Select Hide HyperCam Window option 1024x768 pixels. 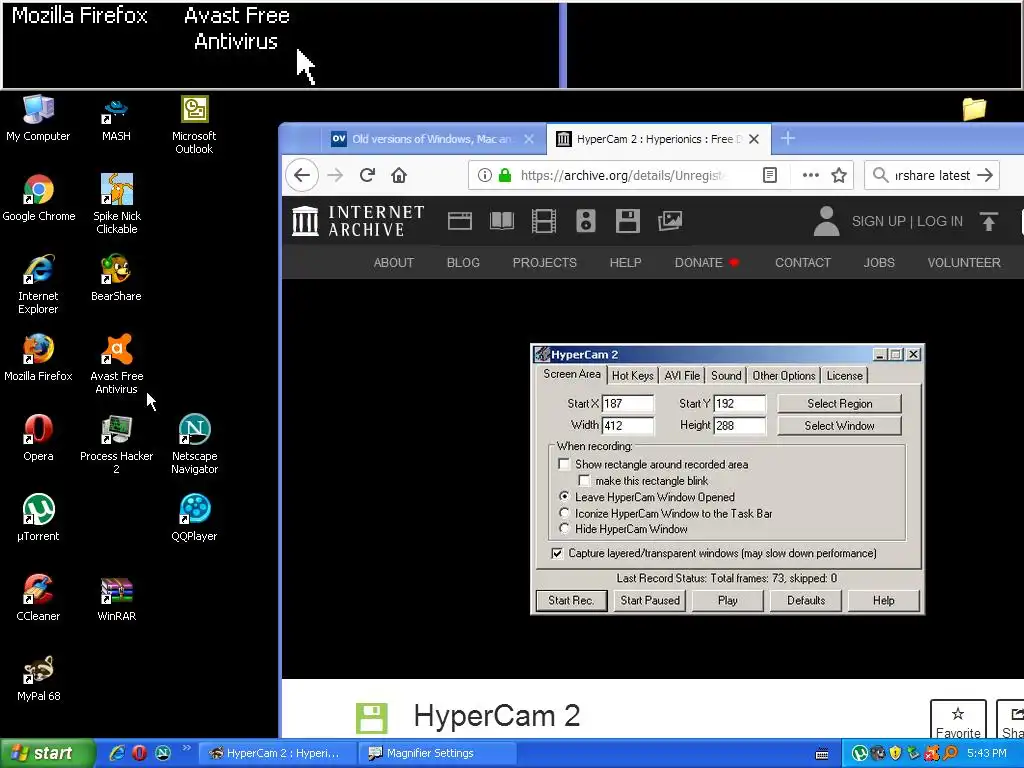pyautogui.click(x=565, y=529)
